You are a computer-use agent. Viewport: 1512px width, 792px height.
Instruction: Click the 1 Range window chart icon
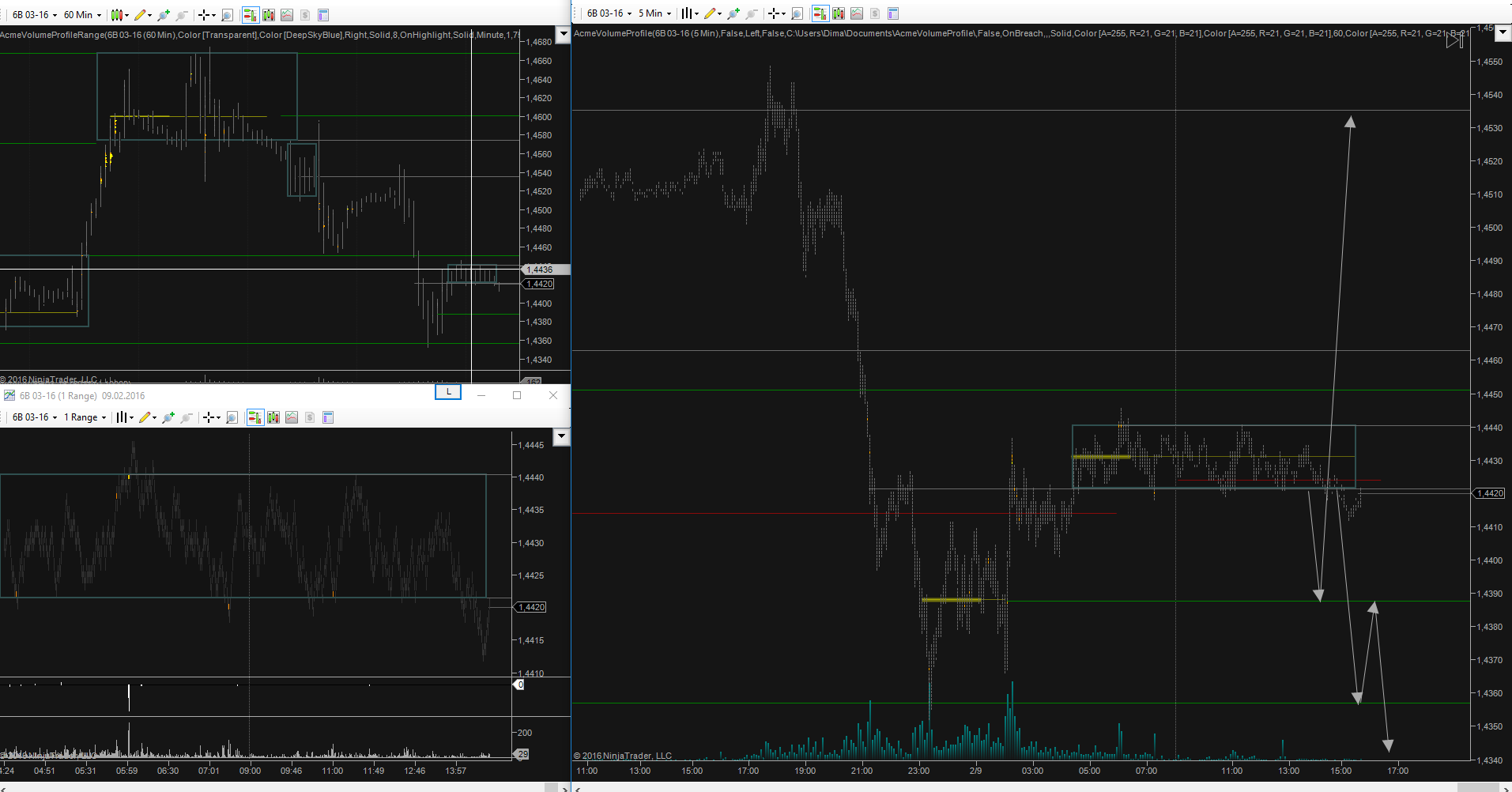pyautogui.click(x=9, y=395)
